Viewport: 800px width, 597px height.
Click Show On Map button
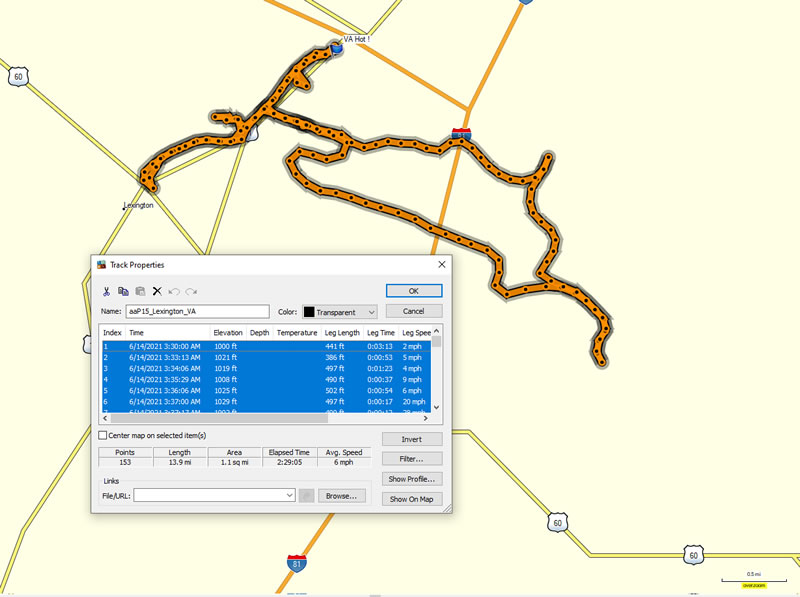412,499
